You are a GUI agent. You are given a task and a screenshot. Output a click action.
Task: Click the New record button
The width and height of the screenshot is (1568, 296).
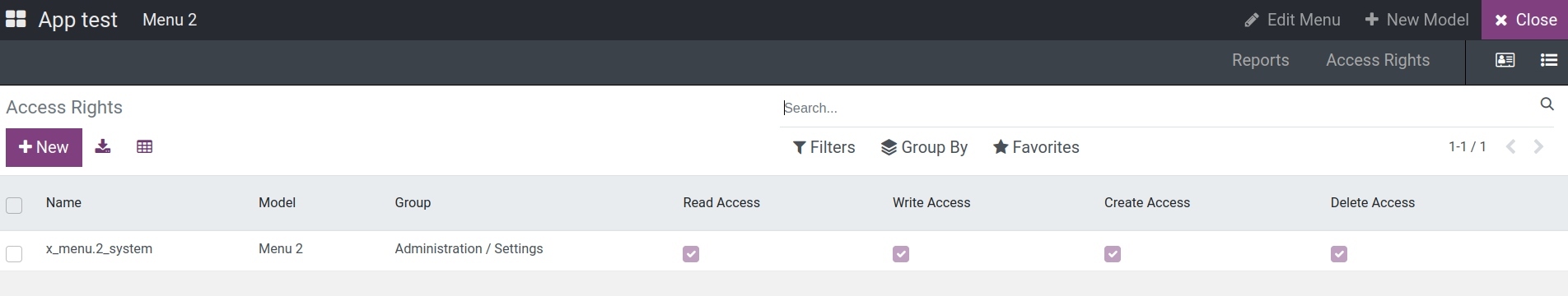coord(44,147)
